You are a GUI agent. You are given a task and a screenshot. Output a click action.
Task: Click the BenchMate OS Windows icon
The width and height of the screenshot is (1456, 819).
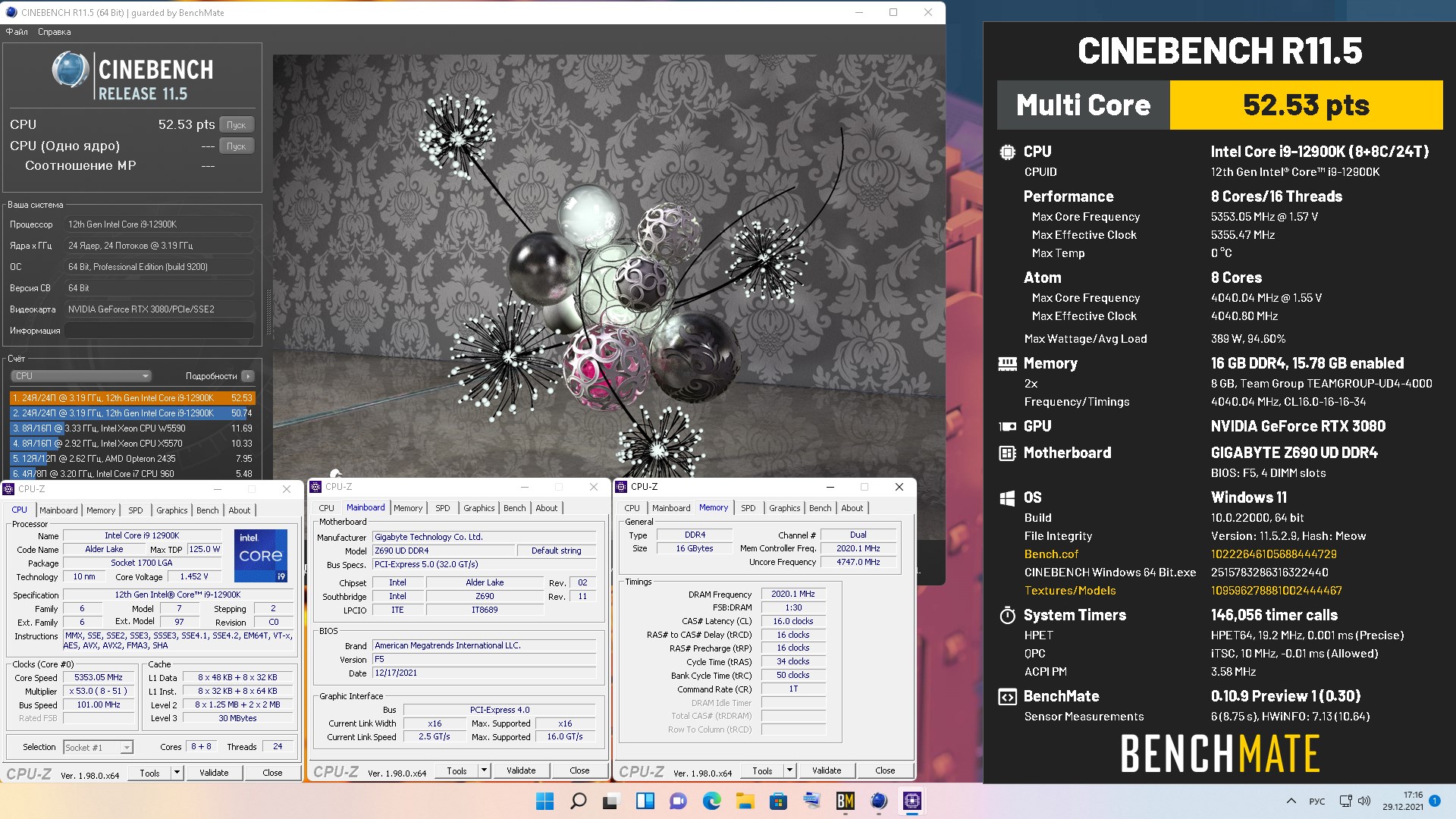(x=1007, y=498)
